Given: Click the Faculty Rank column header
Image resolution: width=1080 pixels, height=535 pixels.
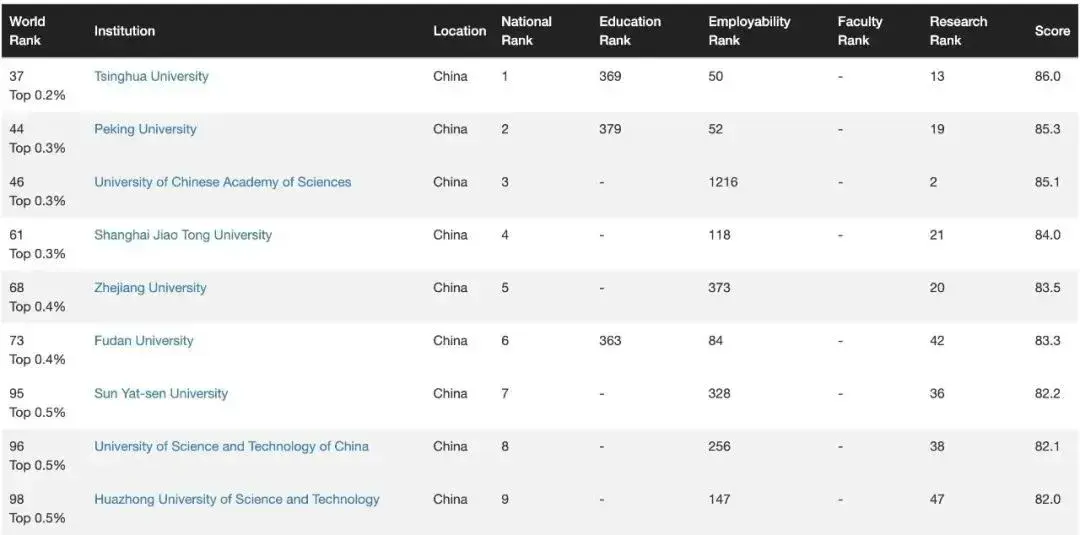Looking at the screenshot, I should [859, 31].
